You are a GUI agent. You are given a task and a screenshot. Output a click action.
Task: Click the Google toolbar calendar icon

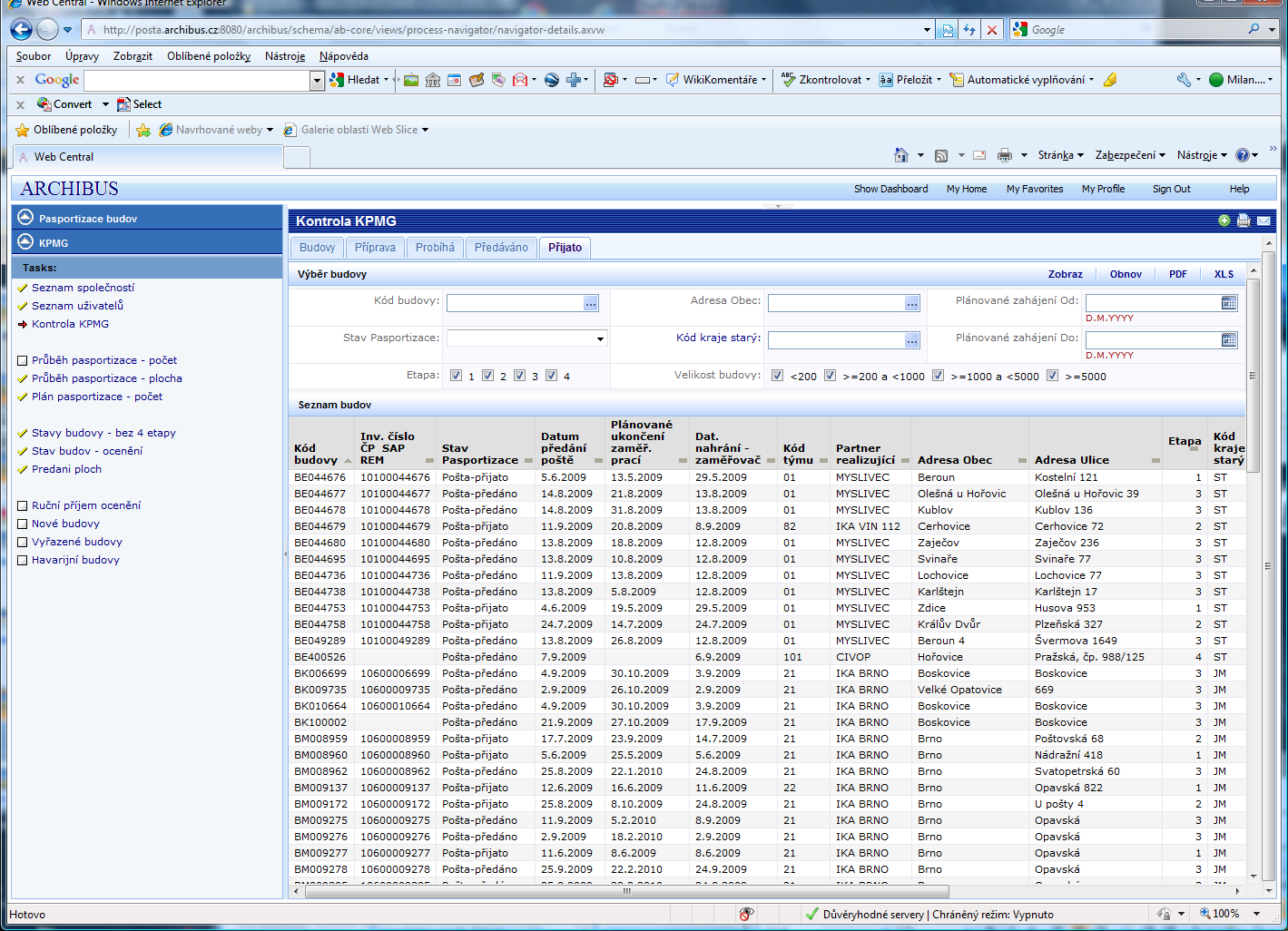click(x=455, y=80)
